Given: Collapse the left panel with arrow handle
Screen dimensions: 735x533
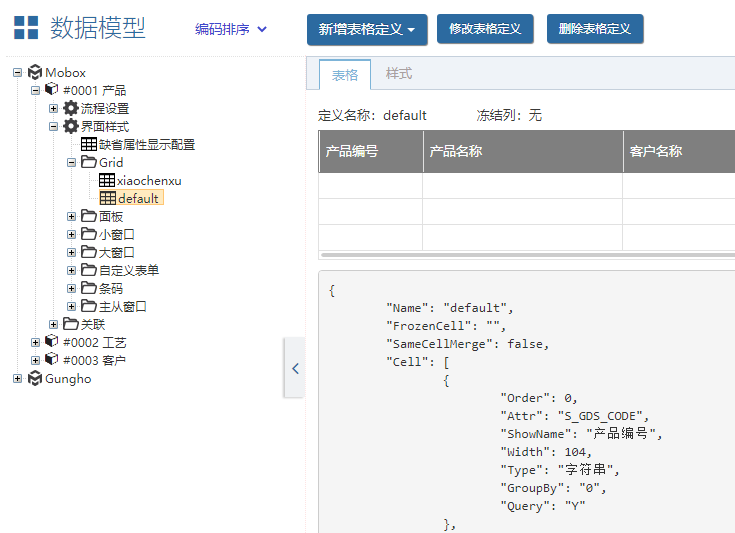Looking at the screenshot, I should pos(295,368).
